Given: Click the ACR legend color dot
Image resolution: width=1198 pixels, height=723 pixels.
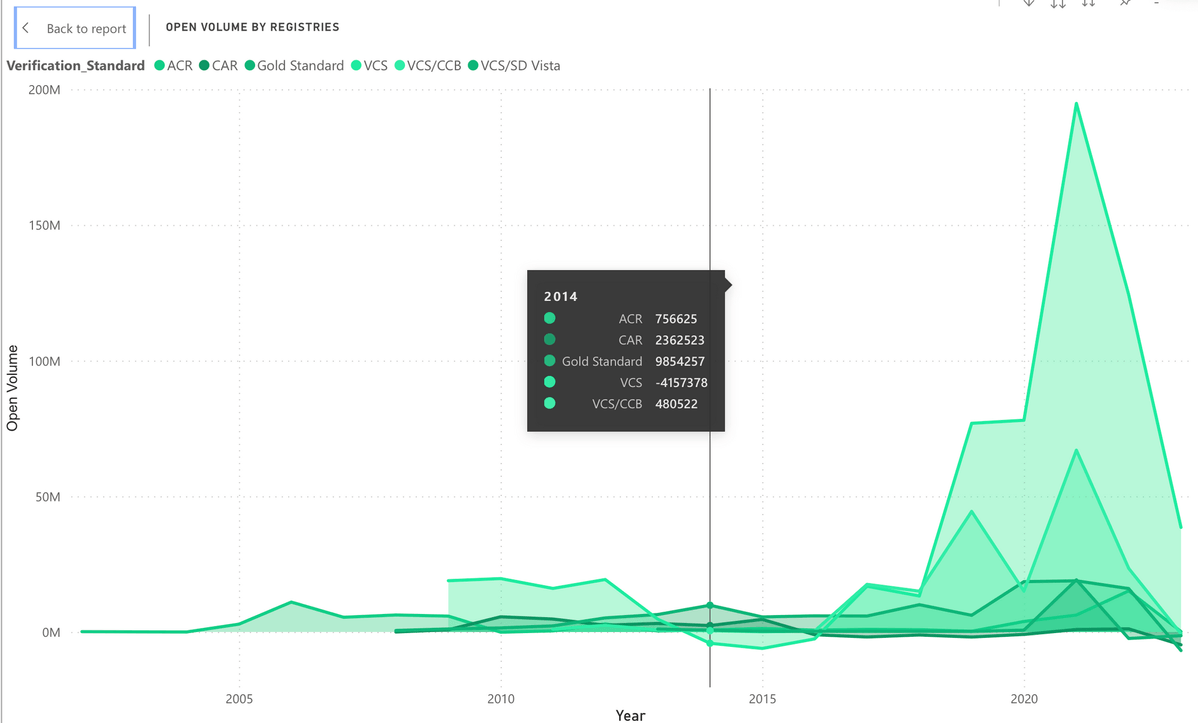Looking at the screenshot, I should (159, 66).
